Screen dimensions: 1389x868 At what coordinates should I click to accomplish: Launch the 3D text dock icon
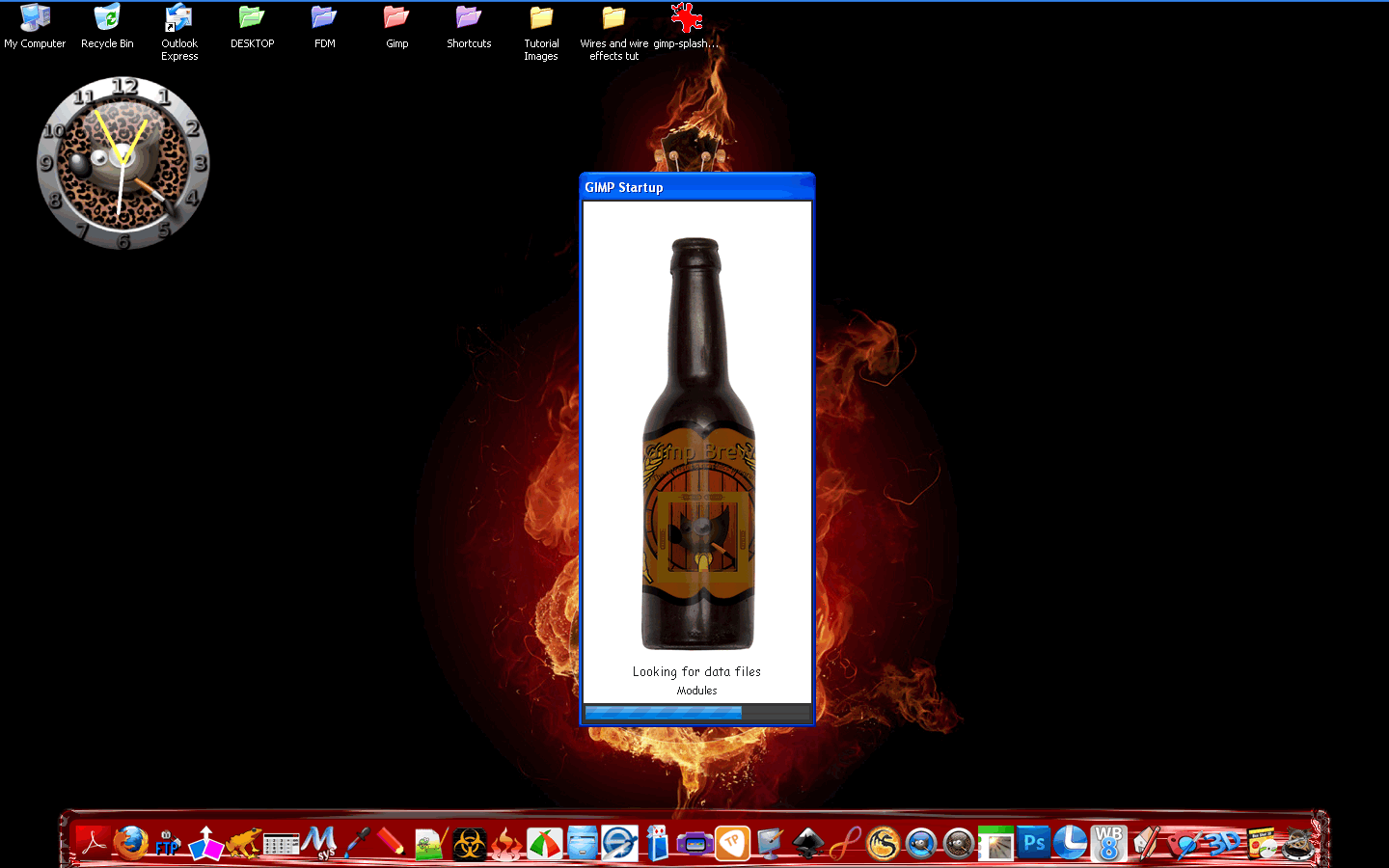click(1223, 844)
